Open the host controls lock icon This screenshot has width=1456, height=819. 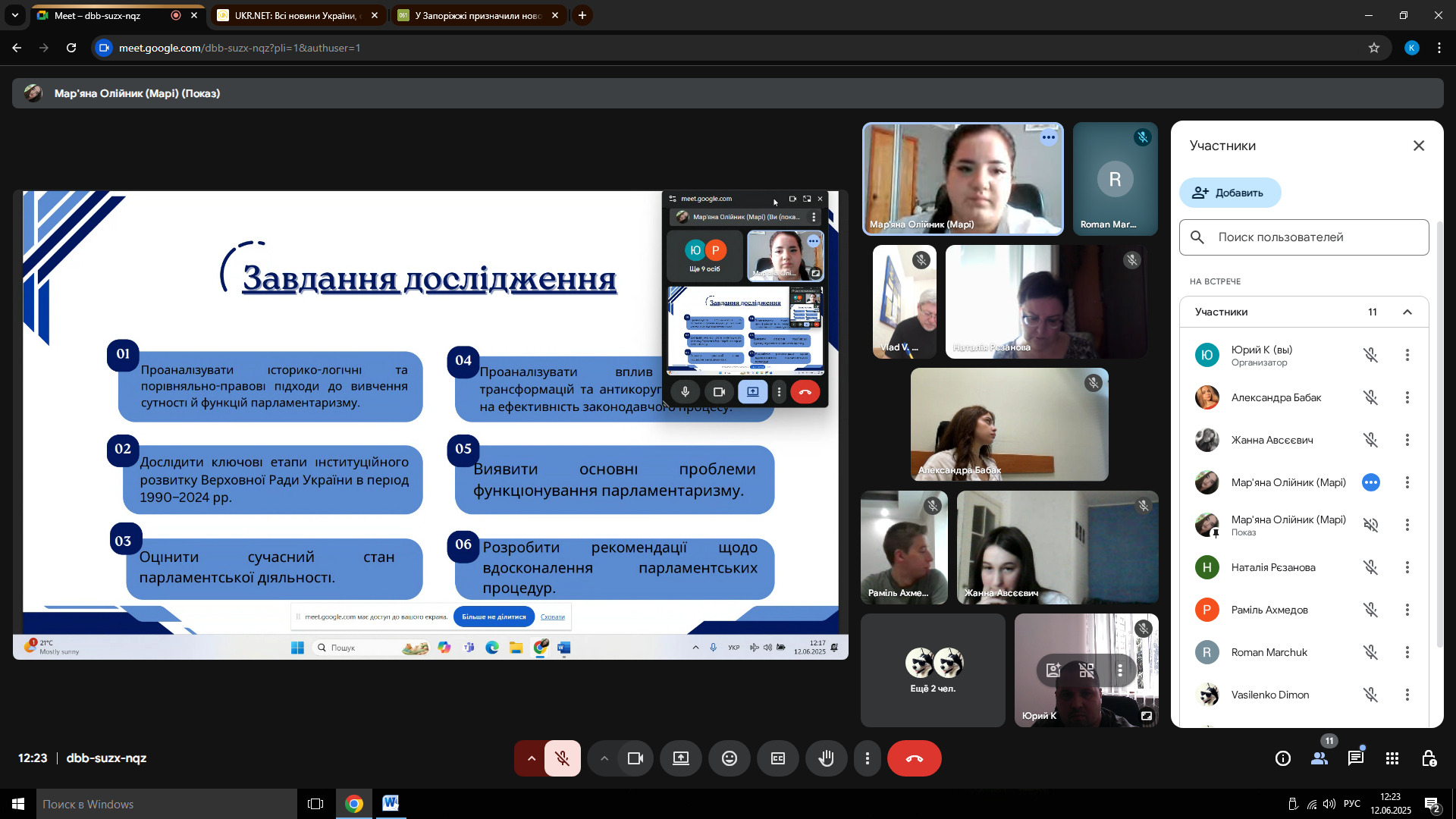coord(1428,758)
